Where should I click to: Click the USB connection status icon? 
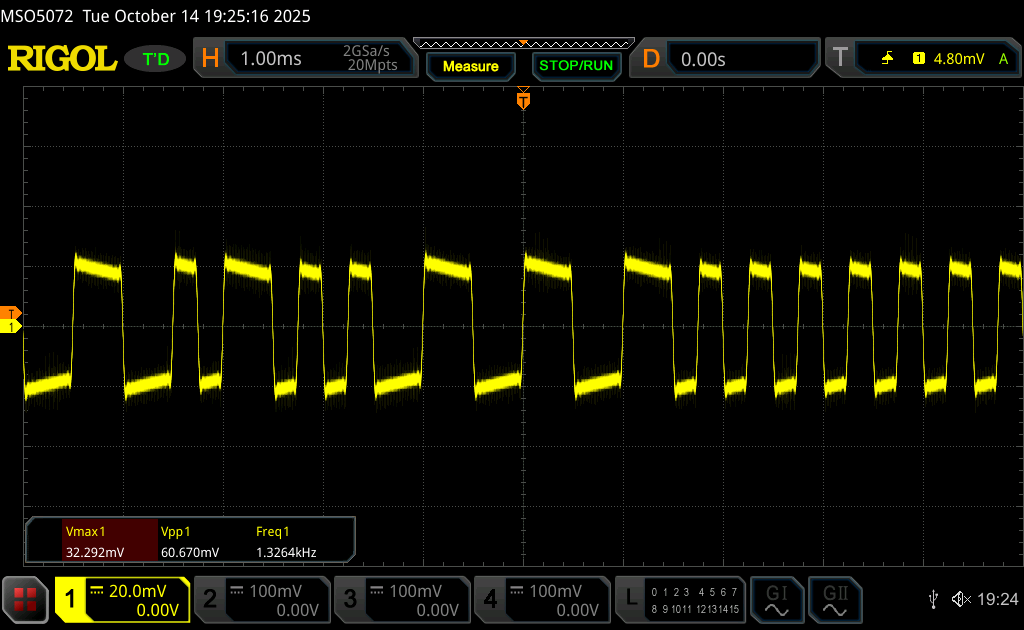tap(933, 599)
